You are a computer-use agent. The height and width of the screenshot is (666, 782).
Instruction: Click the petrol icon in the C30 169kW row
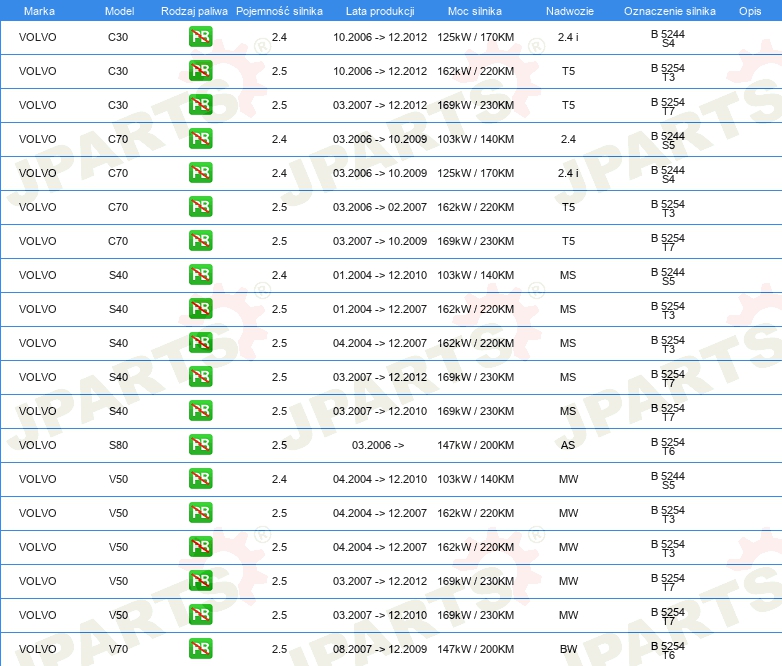click(200, 105)
